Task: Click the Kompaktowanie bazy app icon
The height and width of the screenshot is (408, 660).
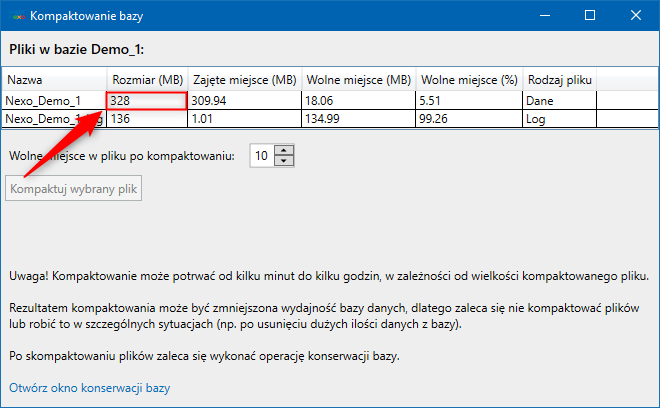Action: 17,16
